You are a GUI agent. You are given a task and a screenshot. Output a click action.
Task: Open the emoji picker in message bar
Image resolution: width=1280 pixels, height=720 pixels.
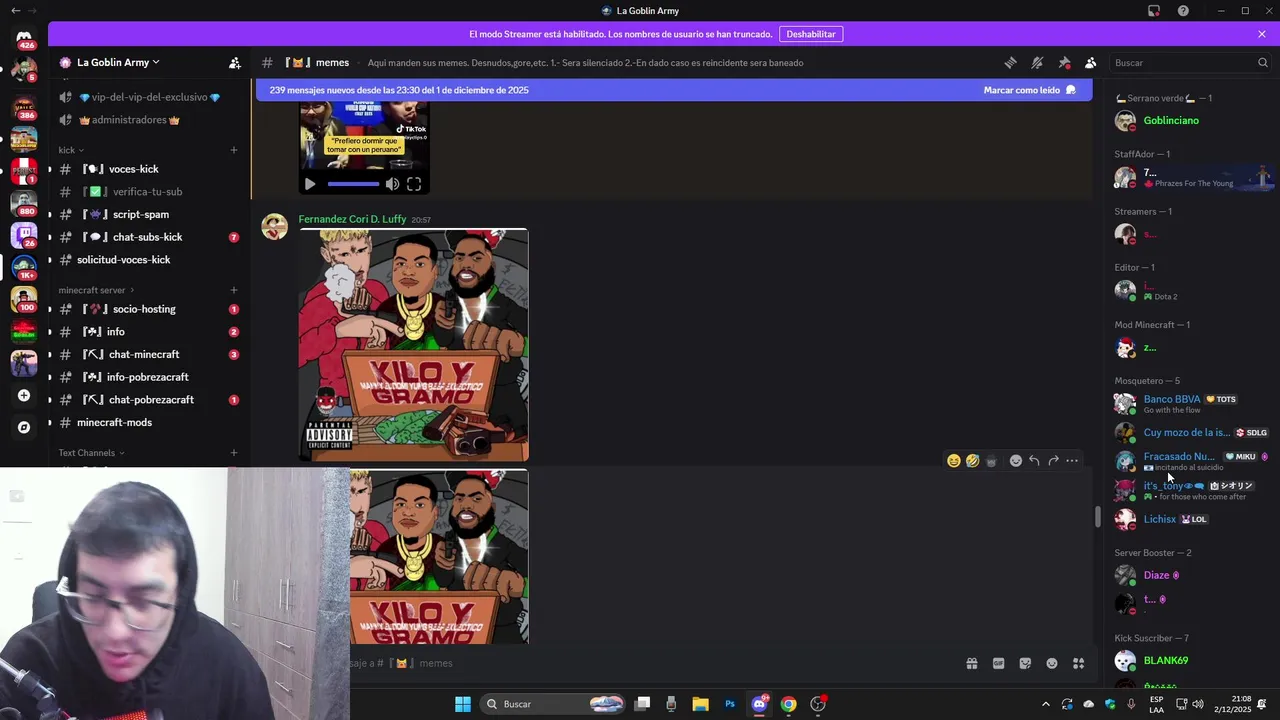click(x=1052, y=663)
